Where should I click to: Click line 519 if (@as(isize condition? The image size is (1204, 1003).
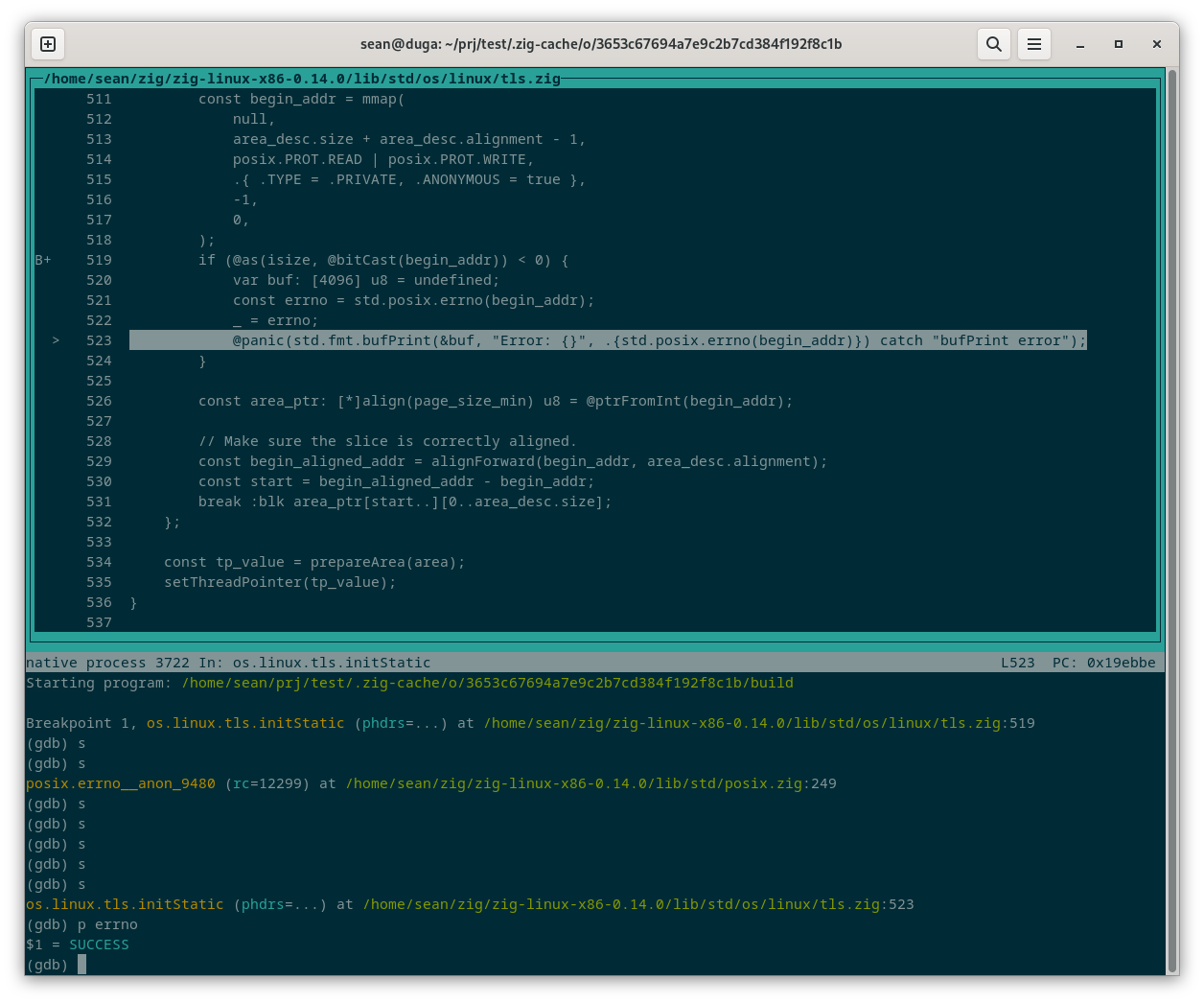(383, 260)
